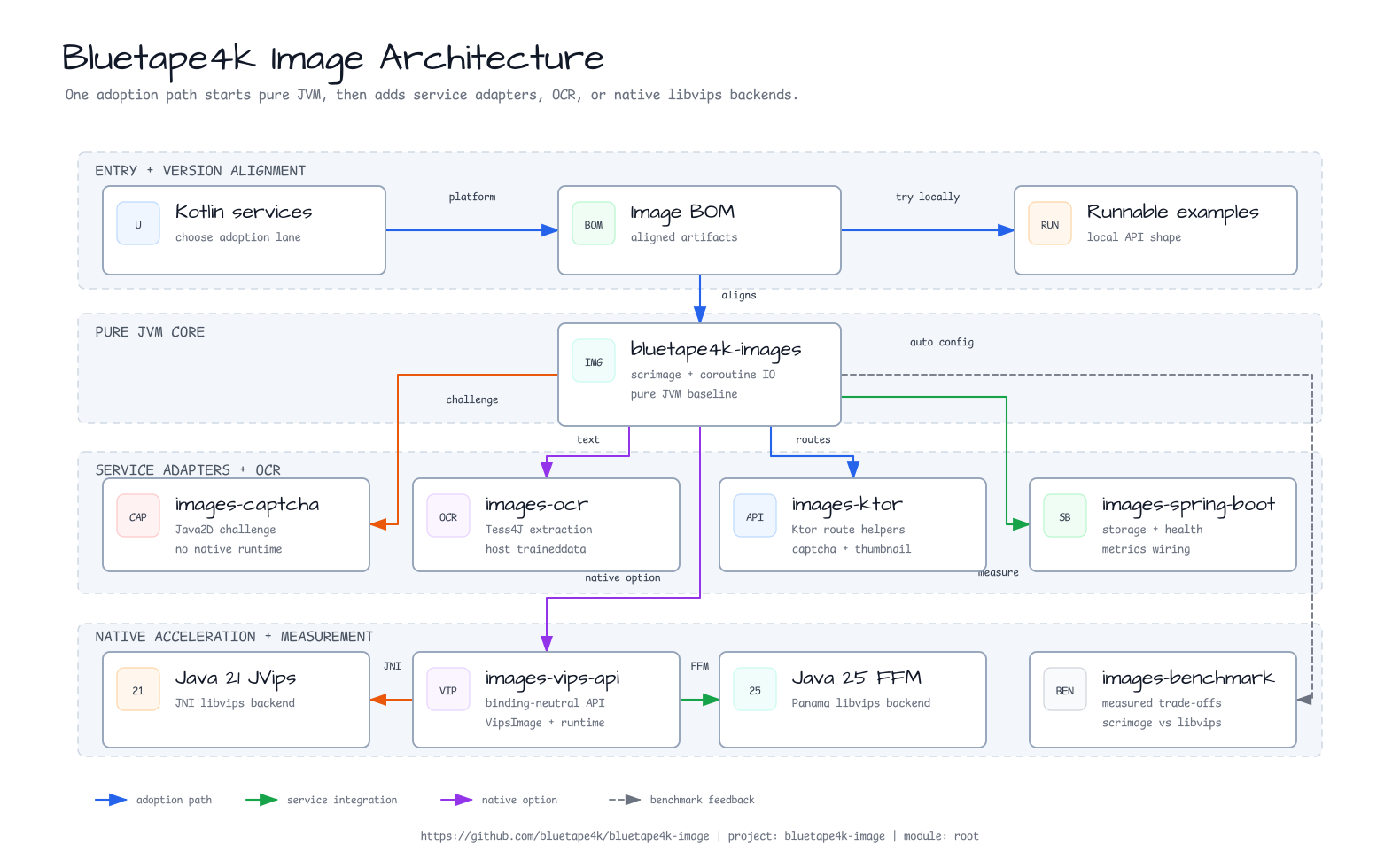Click 'Ktor route helpers' text
Image resolution: width=1400 pixels, height=868 pixels.
[x=849, y=530]
